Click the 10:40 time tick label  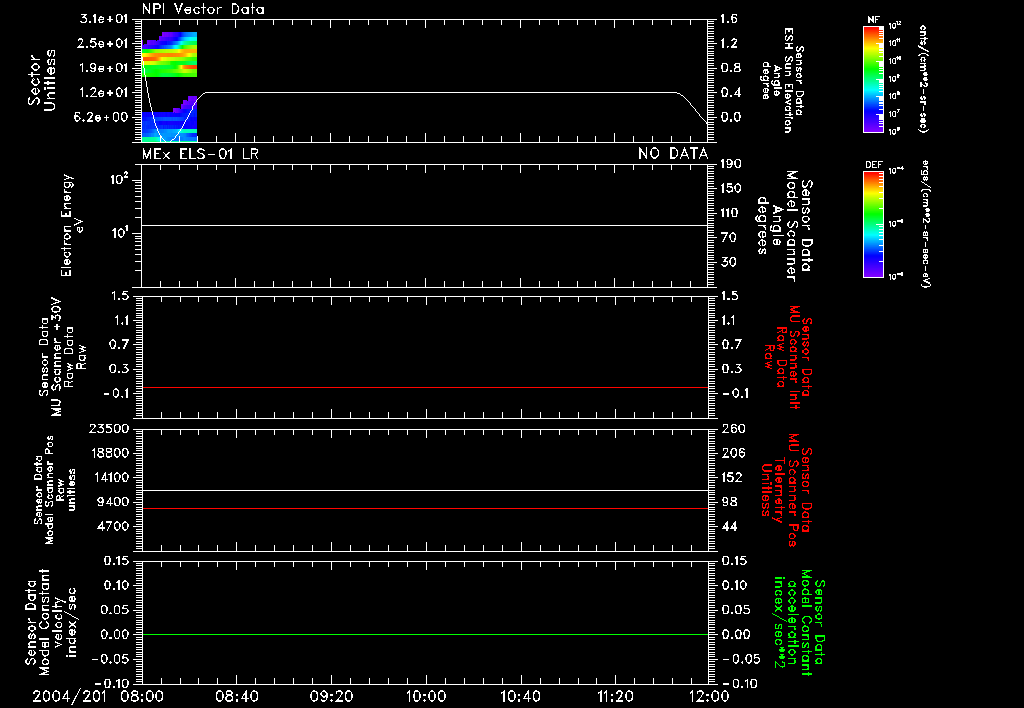[x=520, y=697]
